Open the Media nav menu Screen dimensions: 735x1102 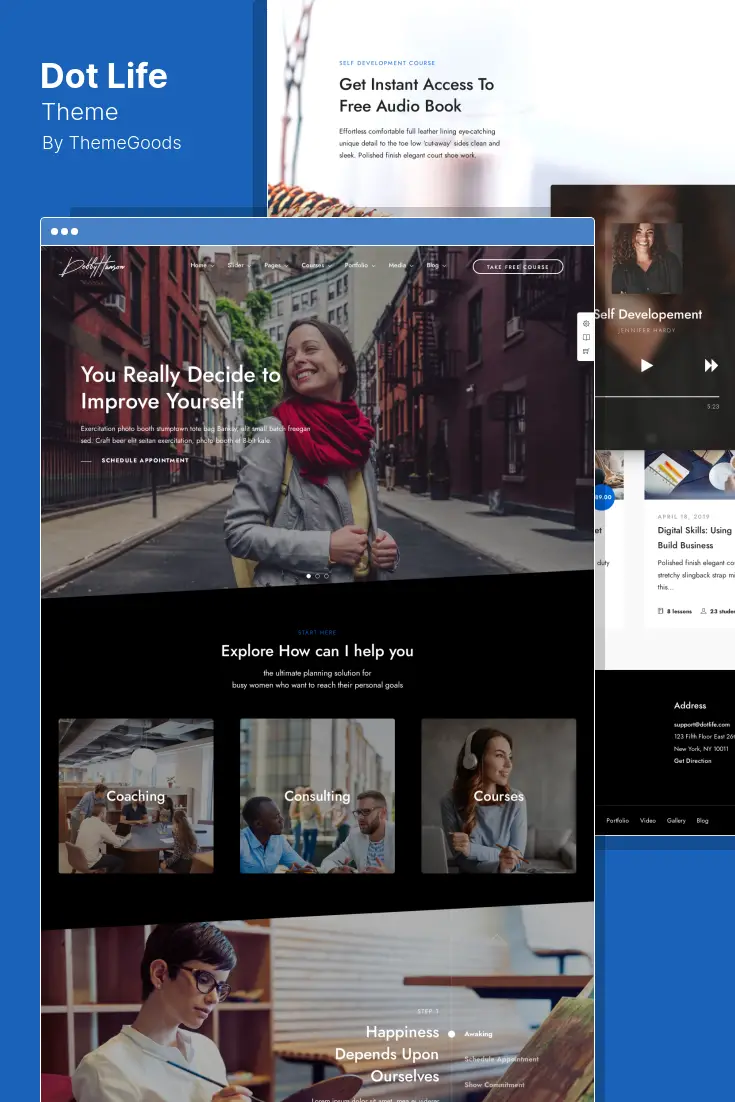(401, 266)
